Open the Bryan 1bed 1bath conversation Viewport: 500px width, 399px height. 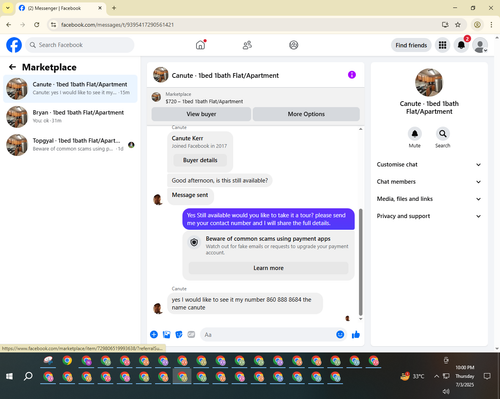click(70, 117)
